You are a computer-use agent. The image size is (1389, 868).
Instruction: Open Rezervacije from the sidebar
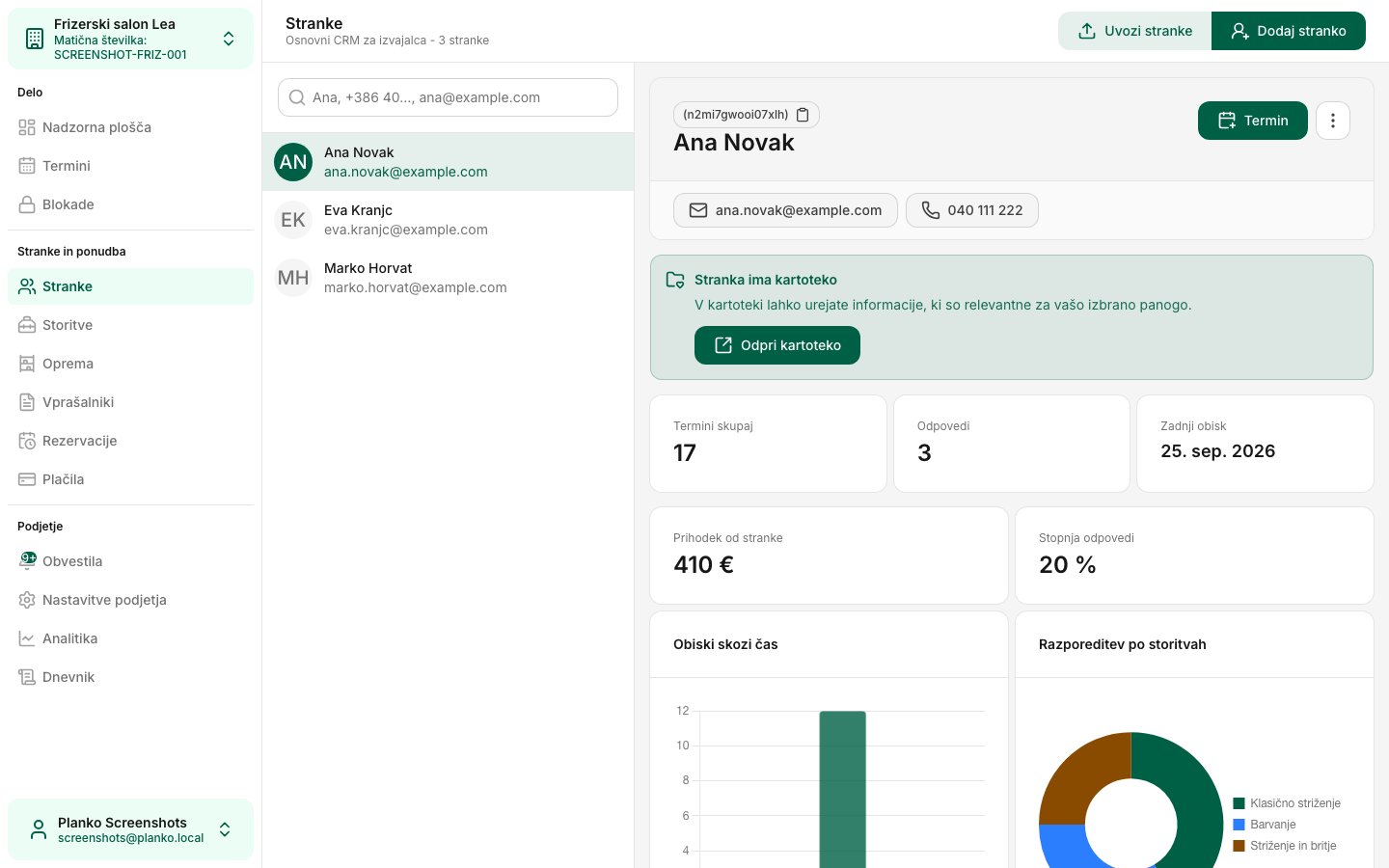130,441
